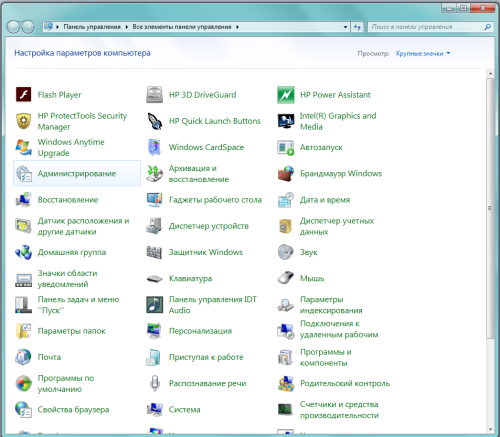Open the Параметры папок link
The image size is (500, 437).
coord(71,331)
